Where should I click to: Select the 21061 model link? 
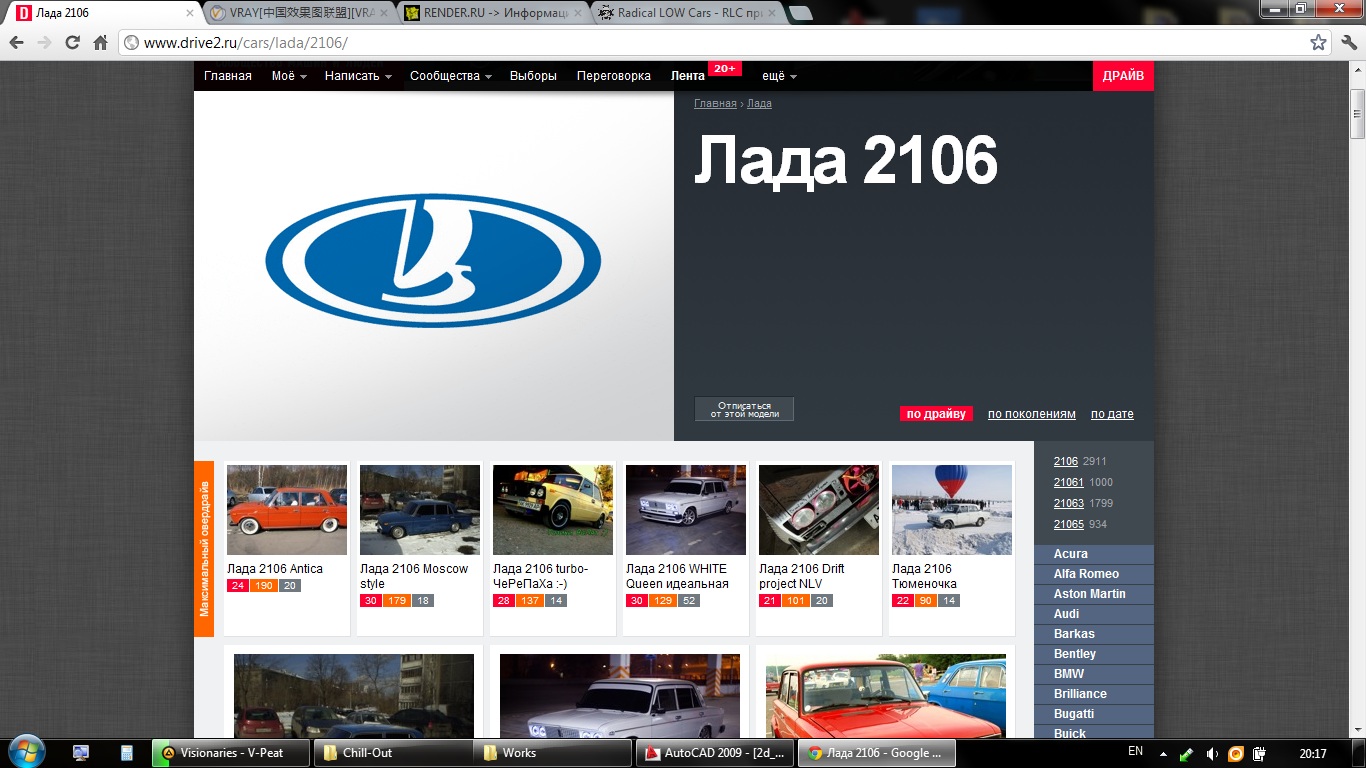(1069, 482)
